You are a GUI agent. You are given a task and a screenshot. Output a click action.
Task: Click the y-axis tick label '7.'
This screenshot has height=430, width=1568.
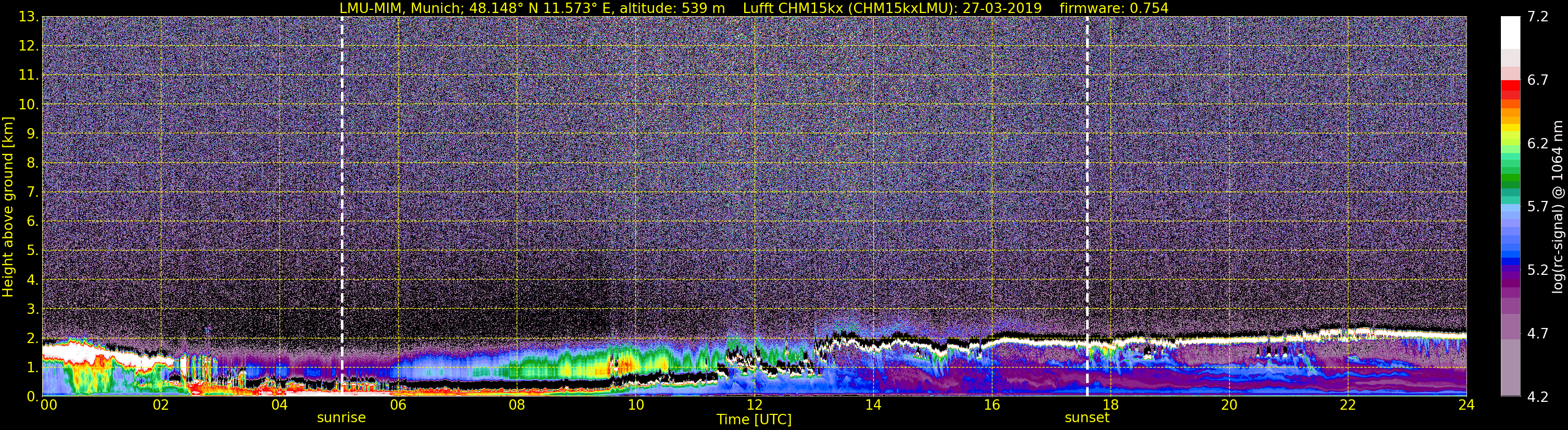tap(32, 193)
